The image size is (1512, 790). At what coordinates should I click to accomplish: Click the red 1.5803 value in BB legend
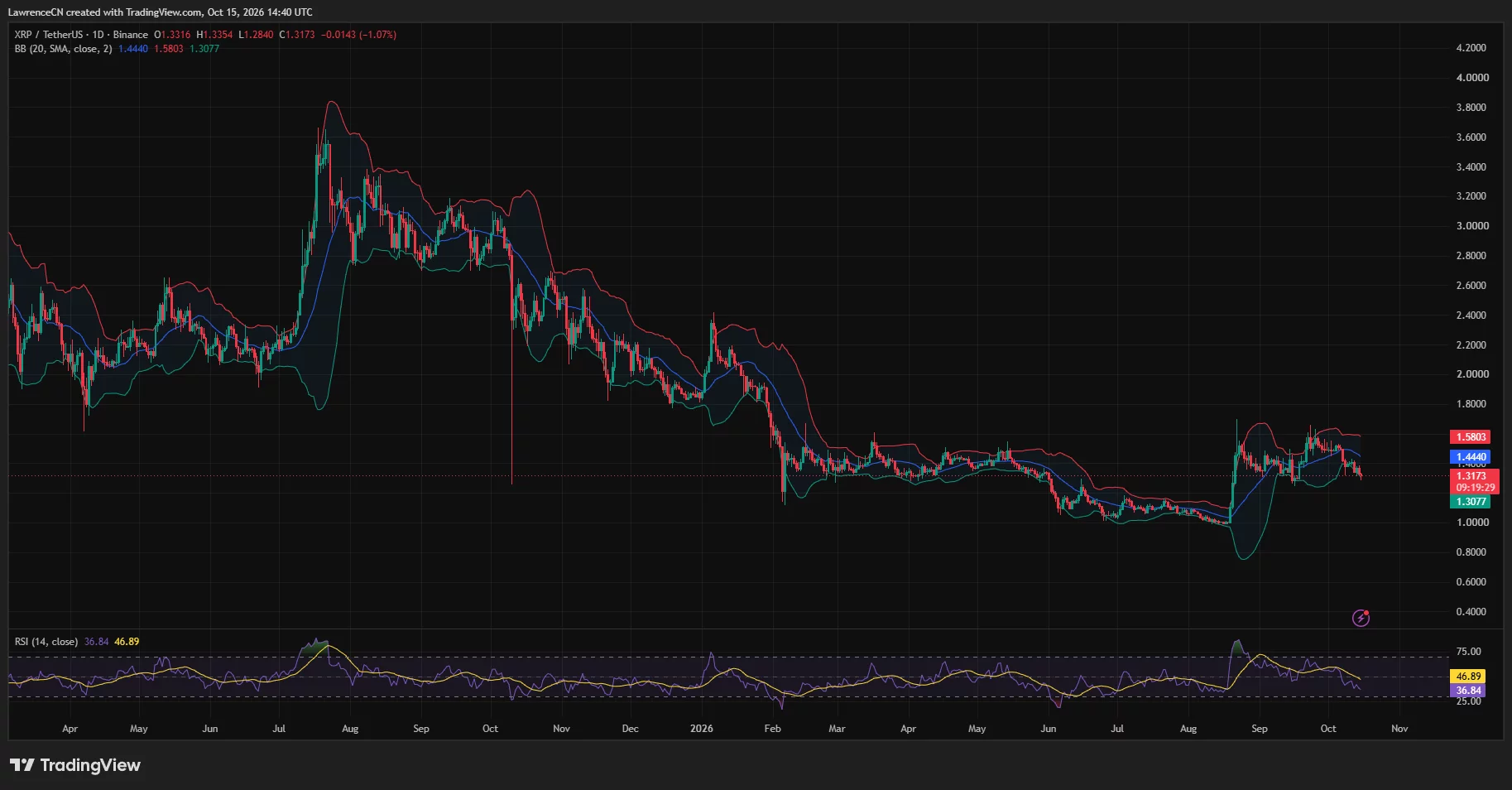[x=169, y=49]
